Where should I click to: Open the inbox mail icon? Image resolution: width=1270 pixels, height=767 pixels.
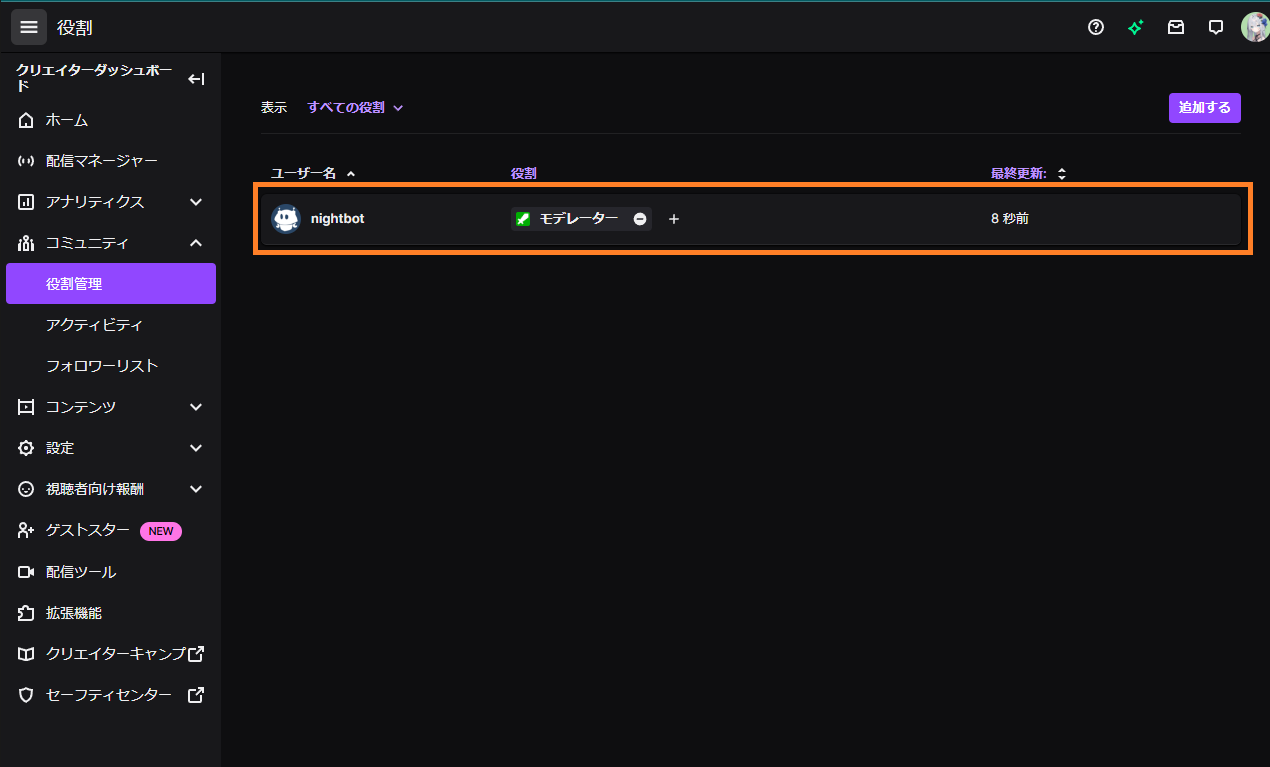point(1176,27)
